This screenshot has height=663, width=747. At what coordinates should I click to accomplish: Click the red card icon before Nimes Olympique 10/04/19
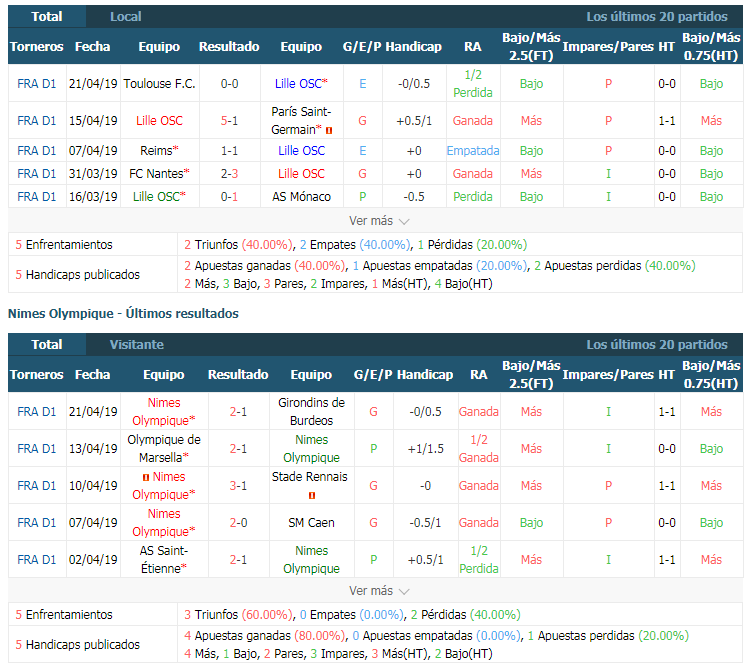[x=146, y=477]
